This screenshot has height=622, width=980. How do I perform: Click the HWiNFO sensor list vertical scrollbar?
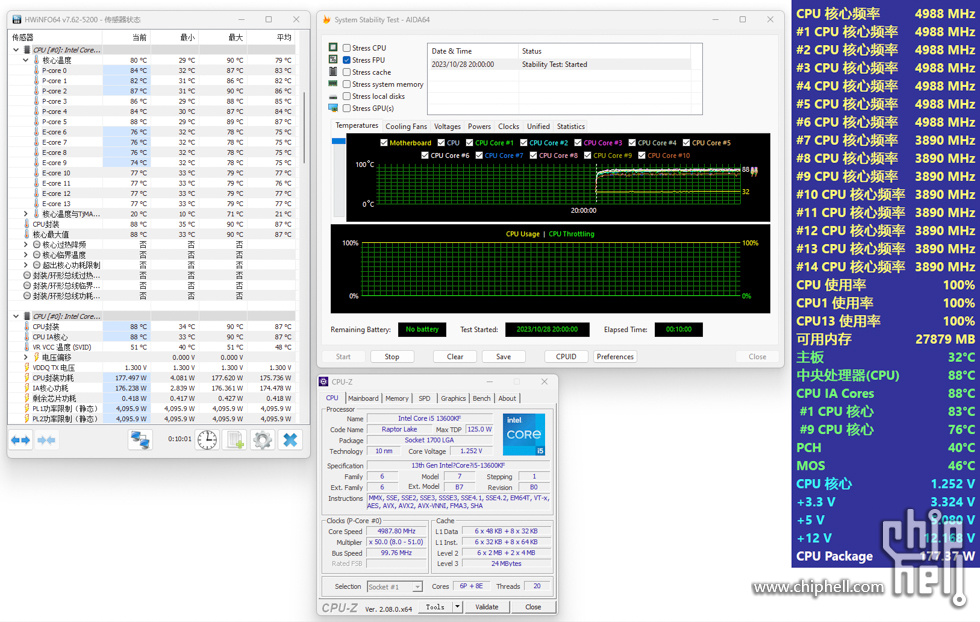pos(305,128)
